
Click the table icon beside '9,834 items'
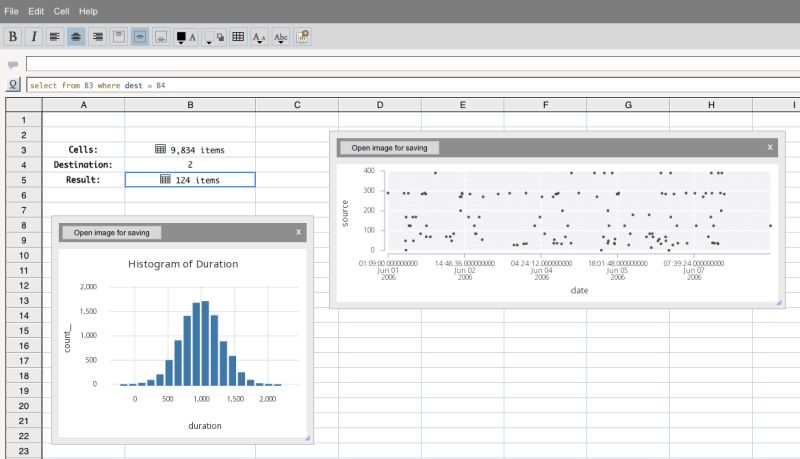(x=160, y=149)
